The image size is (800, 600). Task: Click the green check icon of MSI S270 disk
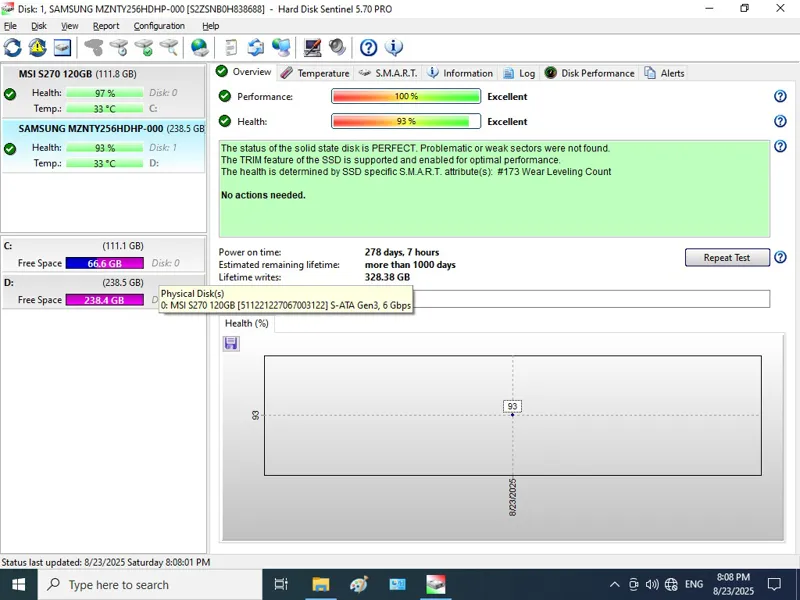pyautogui.click(x=10, y=94)
